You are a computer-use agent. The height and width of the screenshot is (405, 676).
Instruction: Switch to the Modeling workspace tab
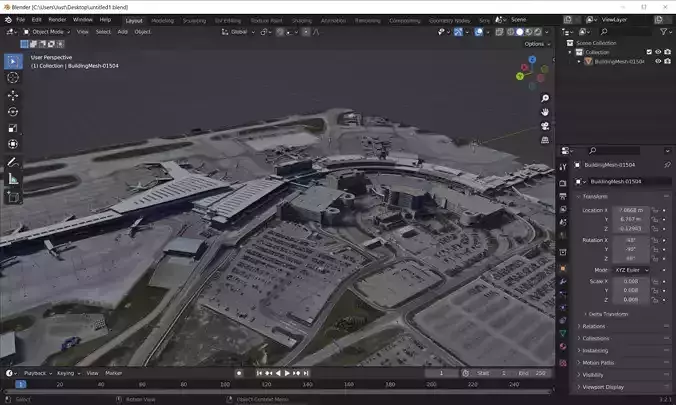[163, 21]
